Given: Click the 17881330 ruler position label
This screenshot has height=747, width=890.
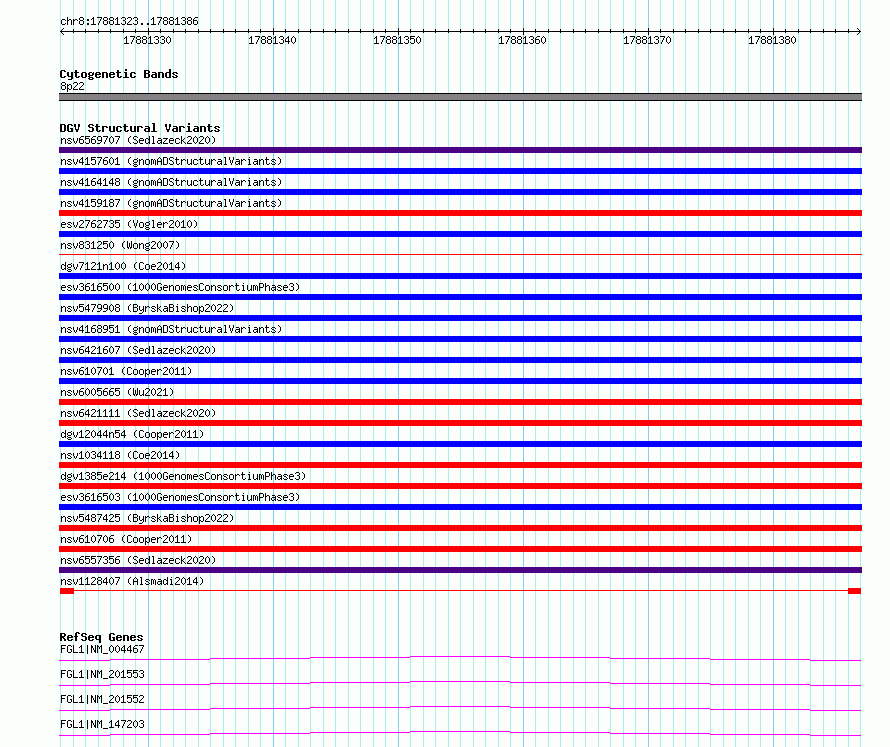Looking at the screenshot, I should 147,40.
